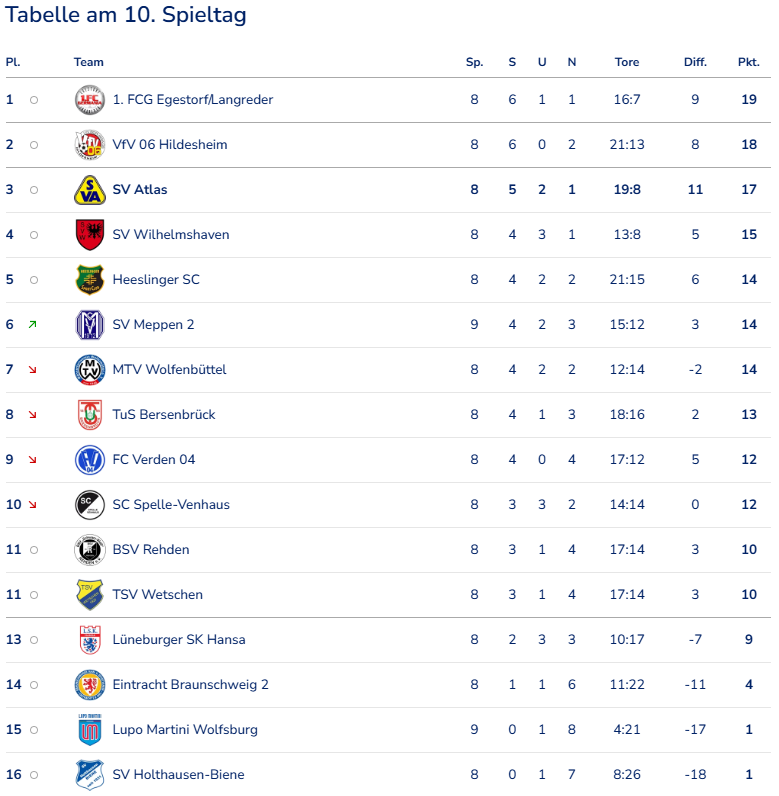Click the Diff. column header
The height and width of the screenshot is (796, 779).
click(x=695, y=62)
